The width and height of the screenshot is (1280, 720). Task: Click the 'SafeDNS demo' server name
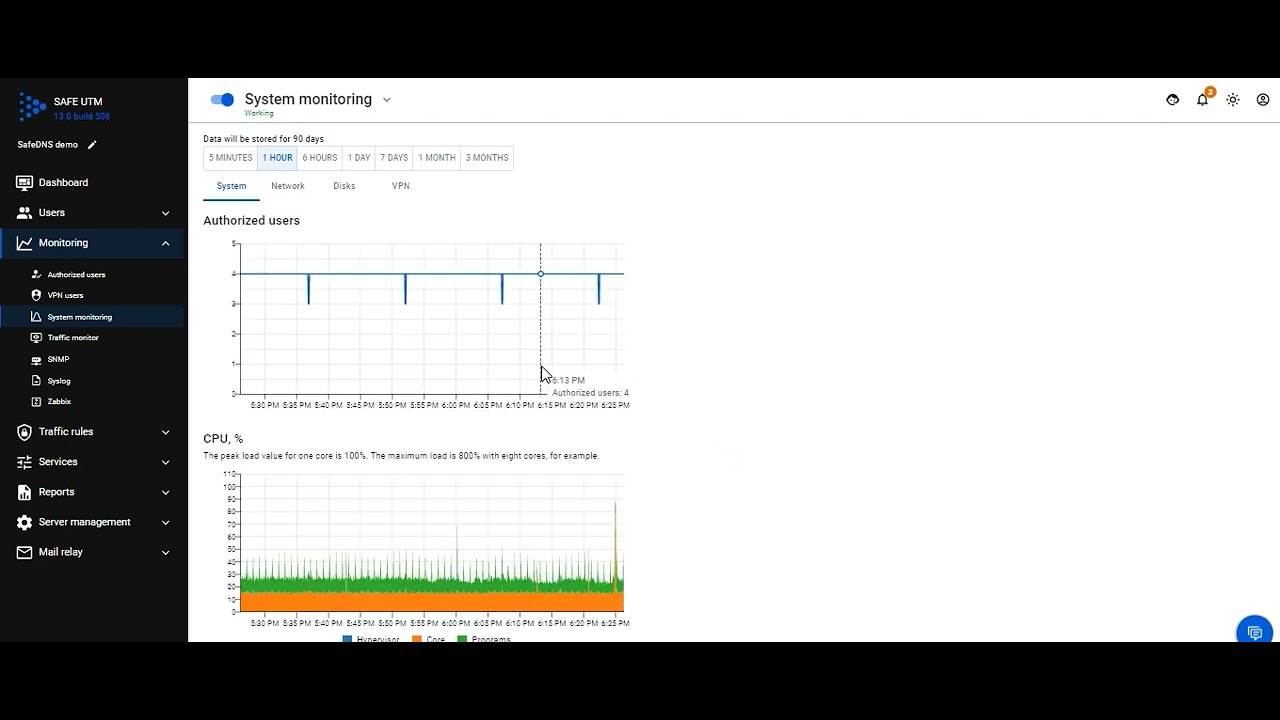47,145
